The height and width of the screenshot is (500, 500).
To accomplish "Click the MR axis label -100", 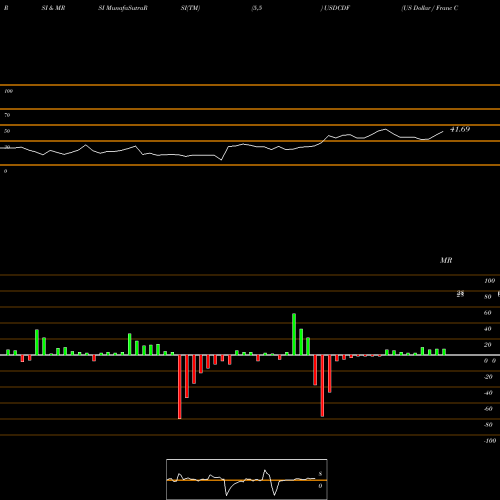I will tap(490, 441).
